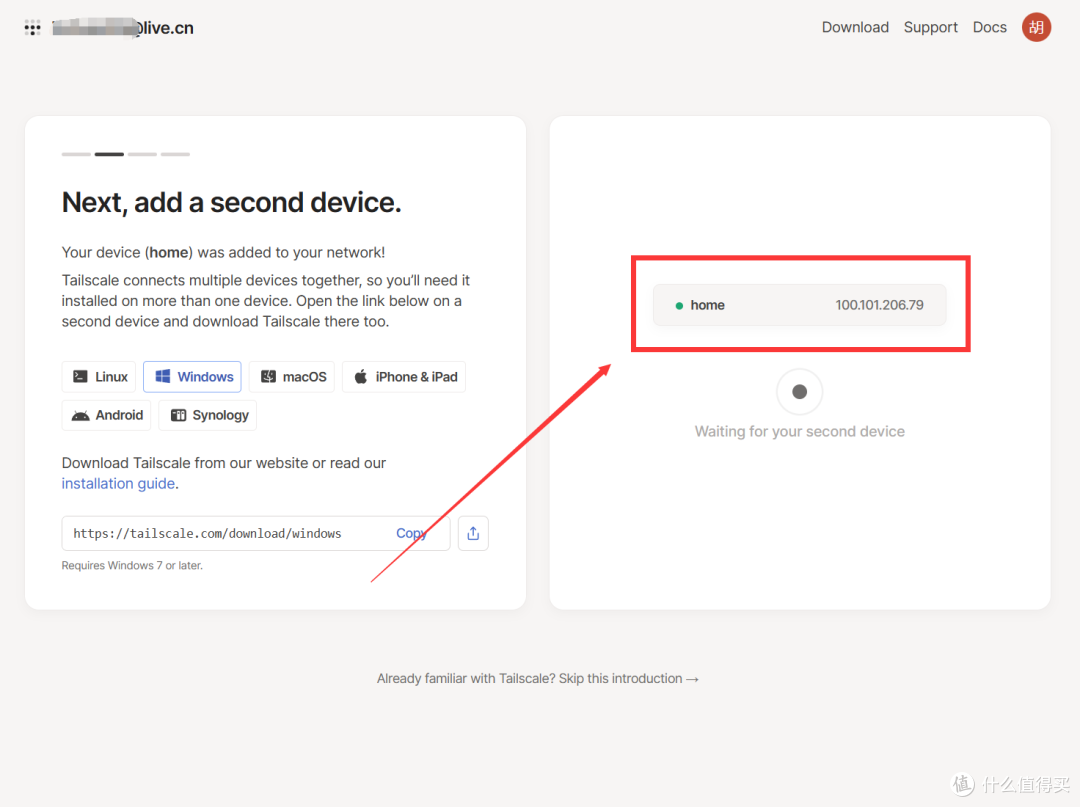Open the Download page in header
This screenshot has width=1080, height=807.
(855, 28)
